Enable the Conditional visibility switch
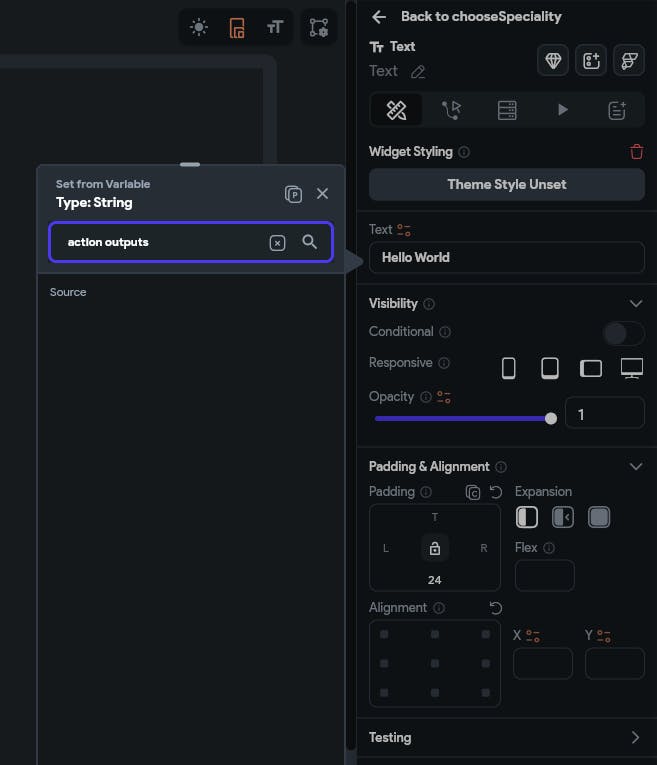The height and width of the screenshot is (765, 657). [x=623, y=333]
